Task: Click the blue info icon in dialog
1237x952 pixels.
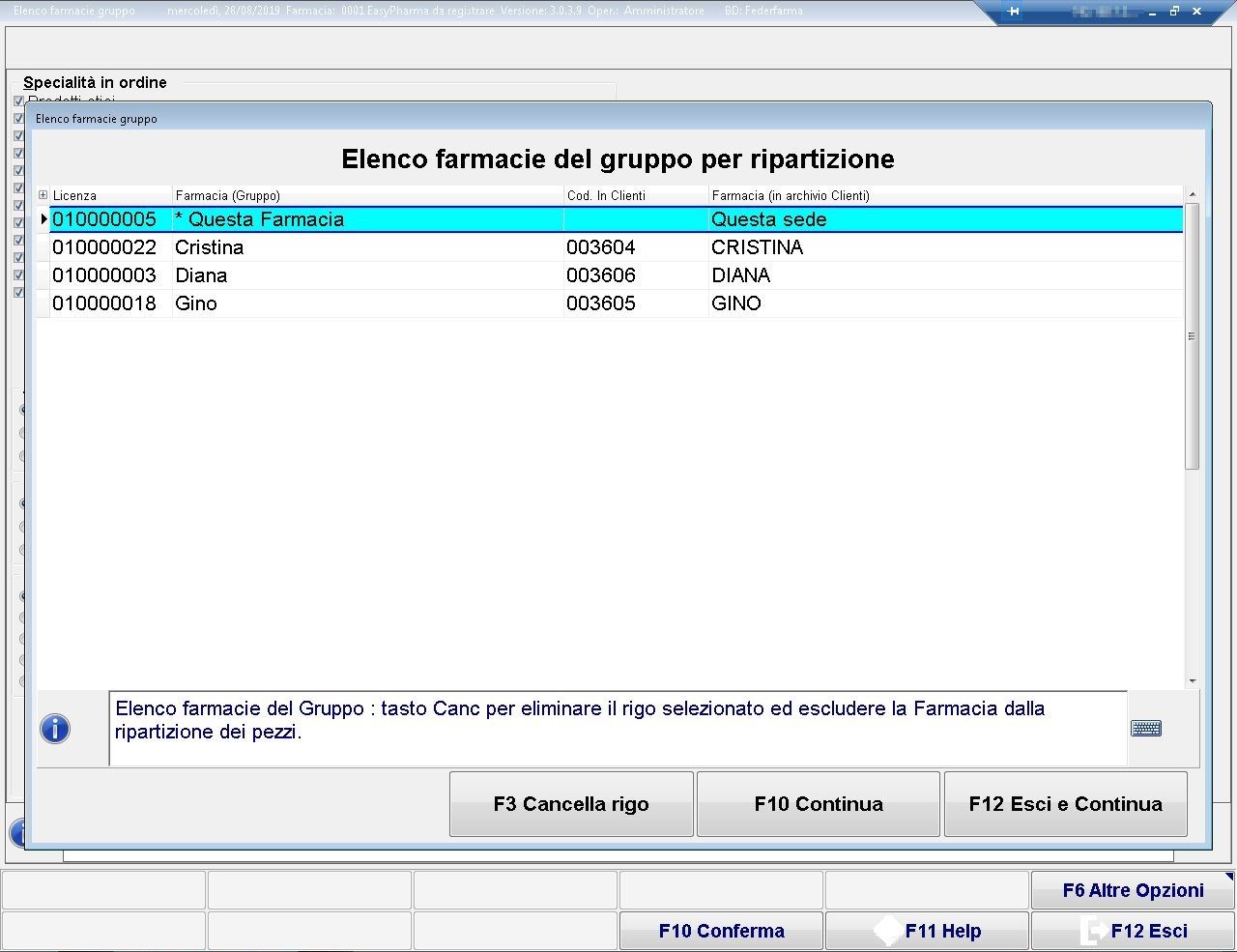Action: (55, 729)
